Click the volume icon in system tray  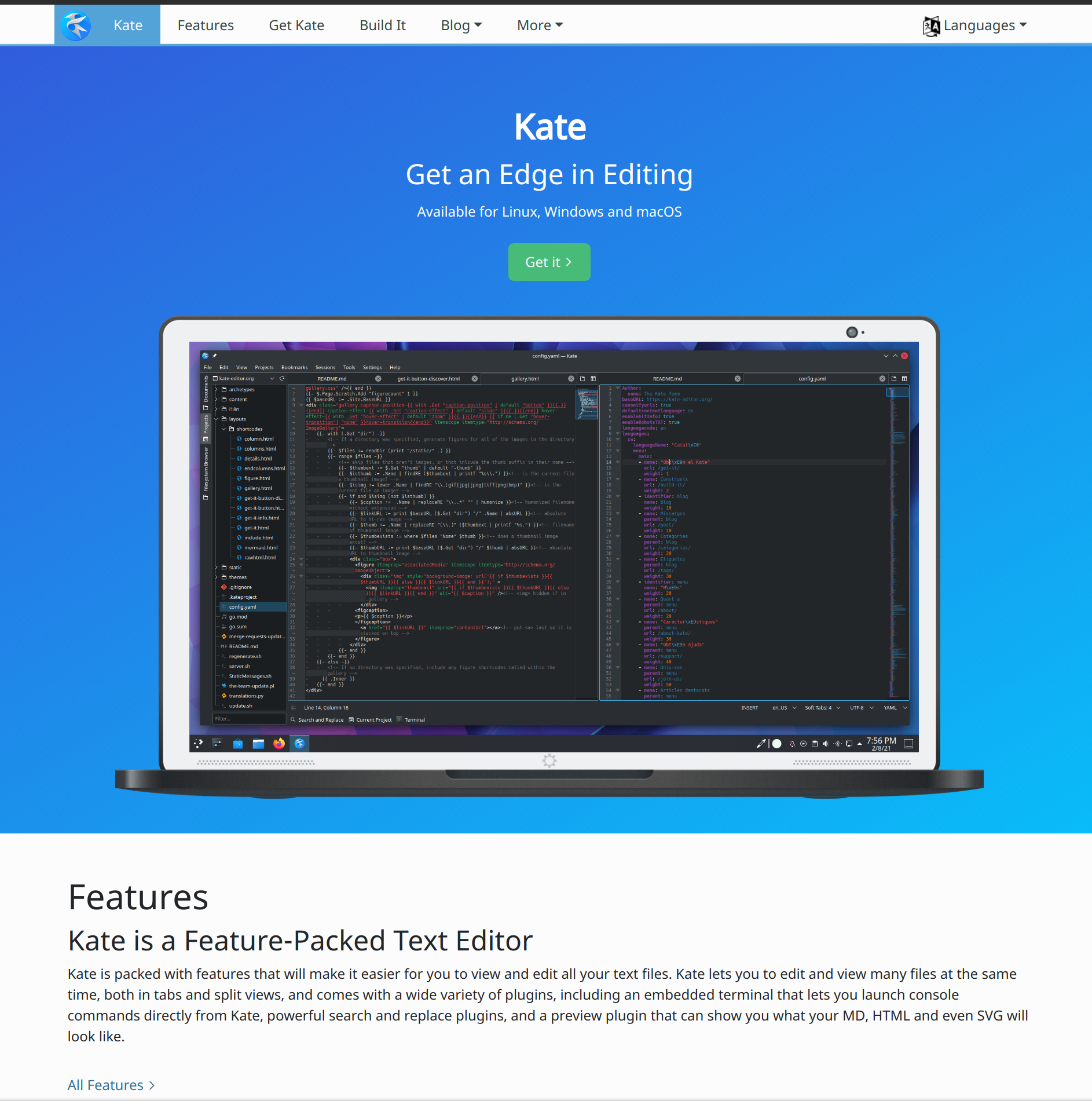pos(826,744)
